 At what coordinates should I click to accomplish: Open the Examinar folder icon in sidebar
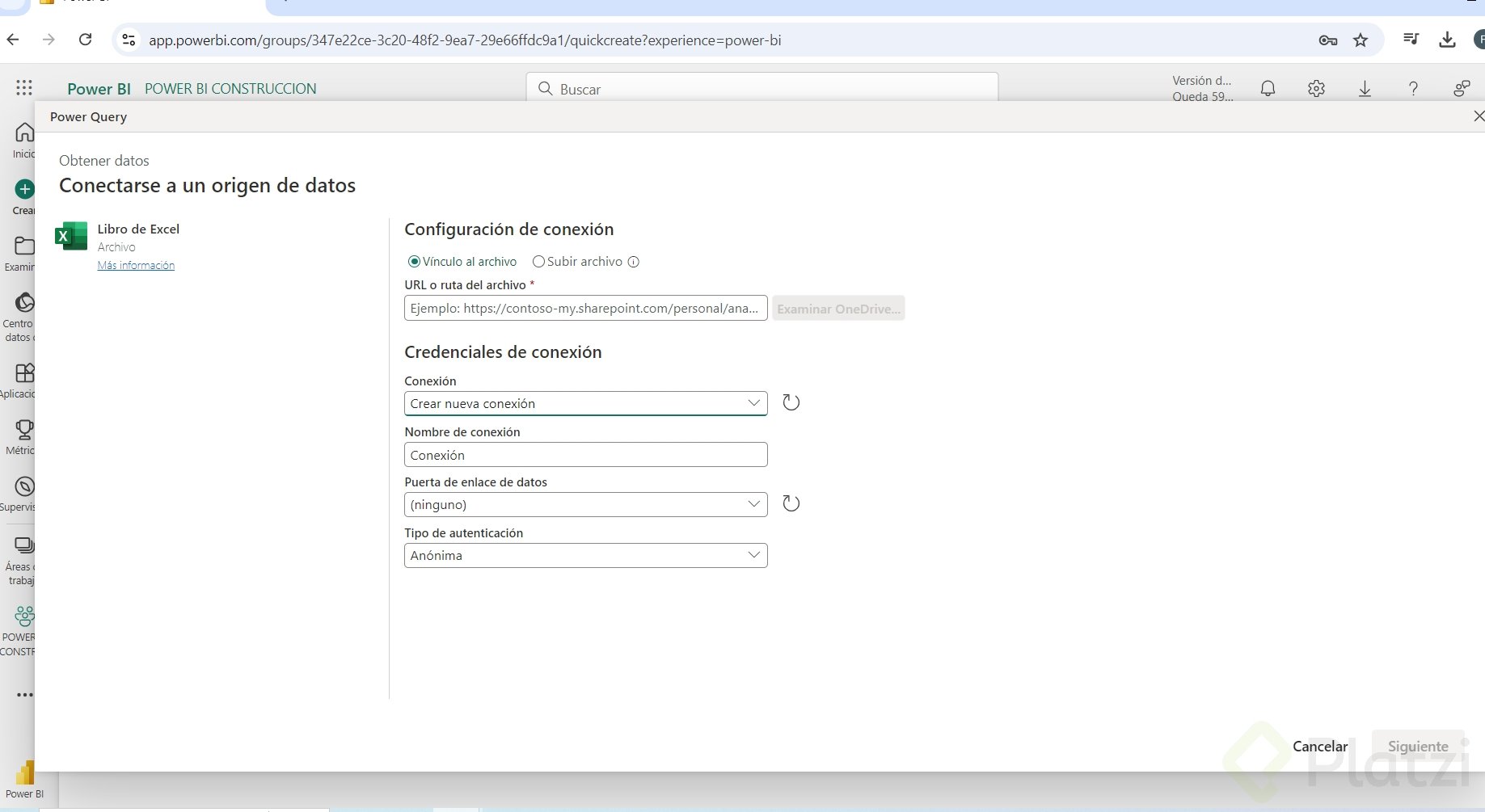coord(25,246)
